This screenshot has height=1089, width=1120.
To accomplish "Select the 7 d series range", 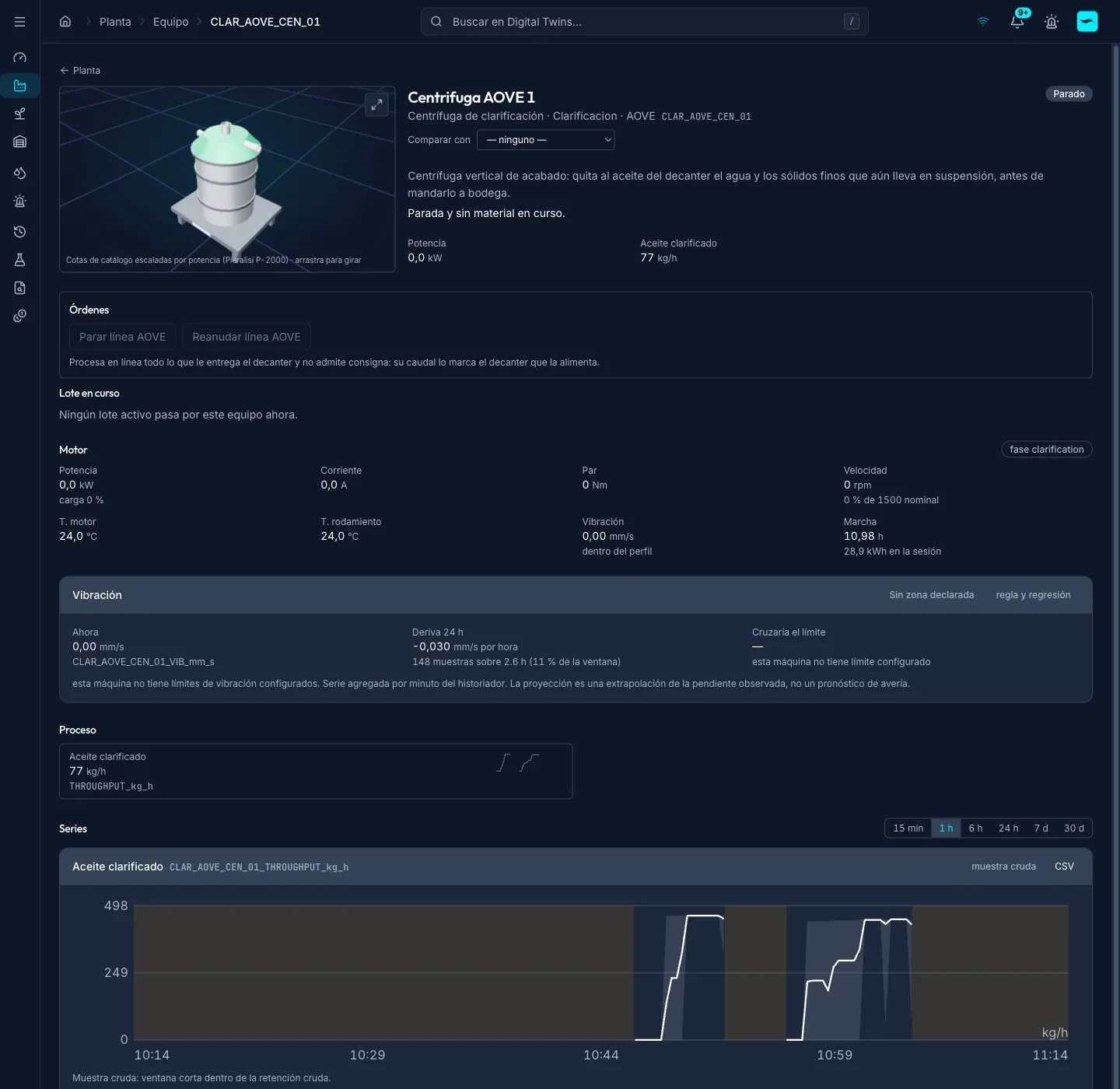I will (1041, 828).
